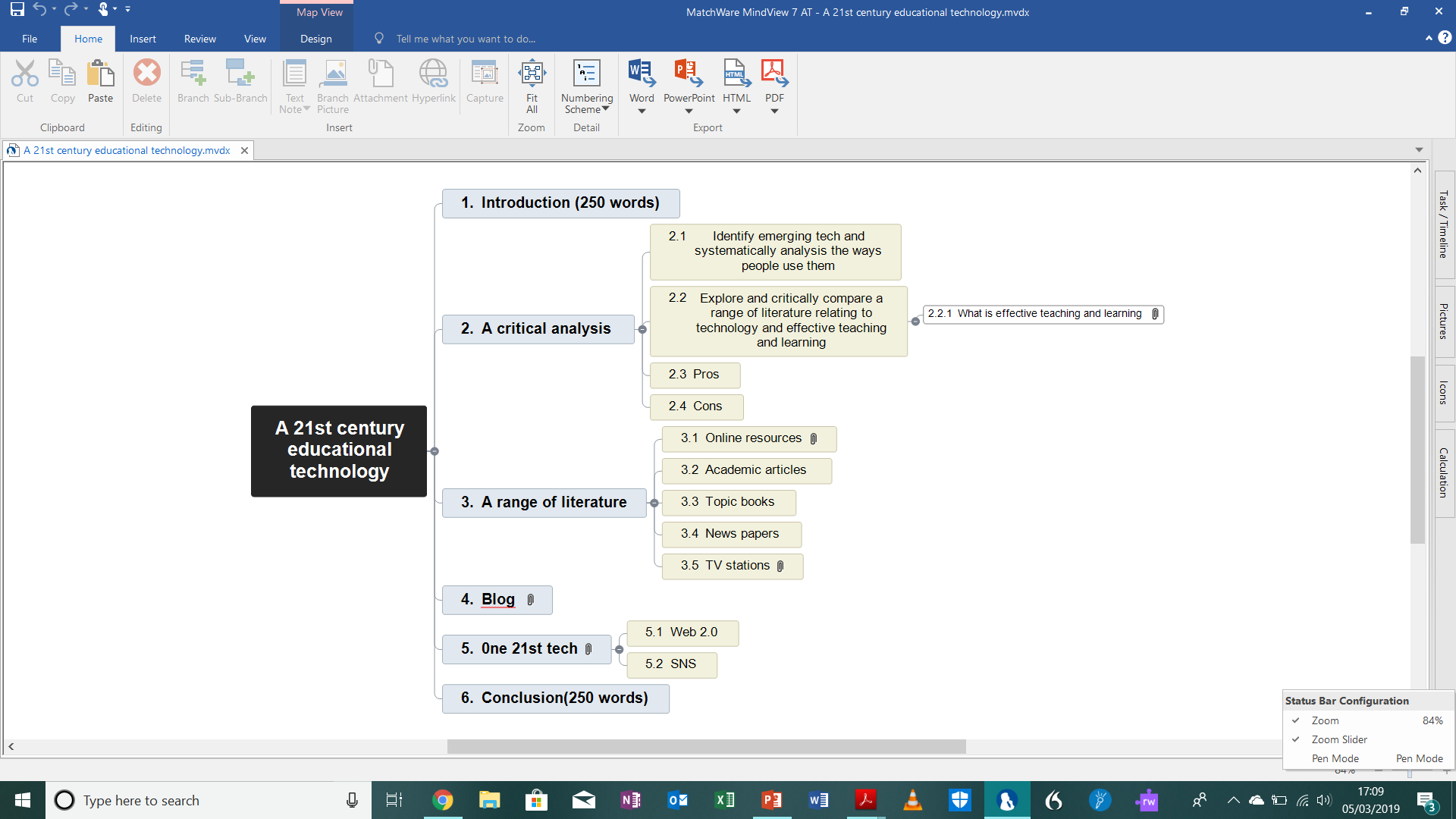
Task: Collapse the A critical analysis branch
Action: tap(642, 329)
